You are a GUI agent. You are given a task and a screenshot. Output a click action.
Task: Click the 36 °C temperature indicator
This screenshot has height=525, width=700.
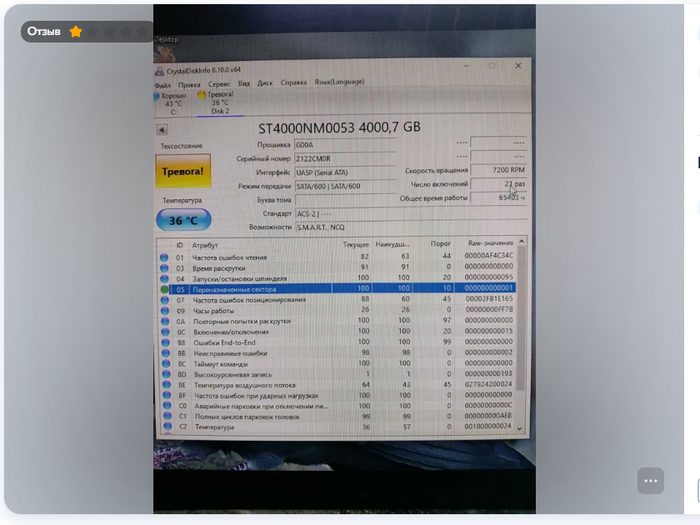point(183,220)
